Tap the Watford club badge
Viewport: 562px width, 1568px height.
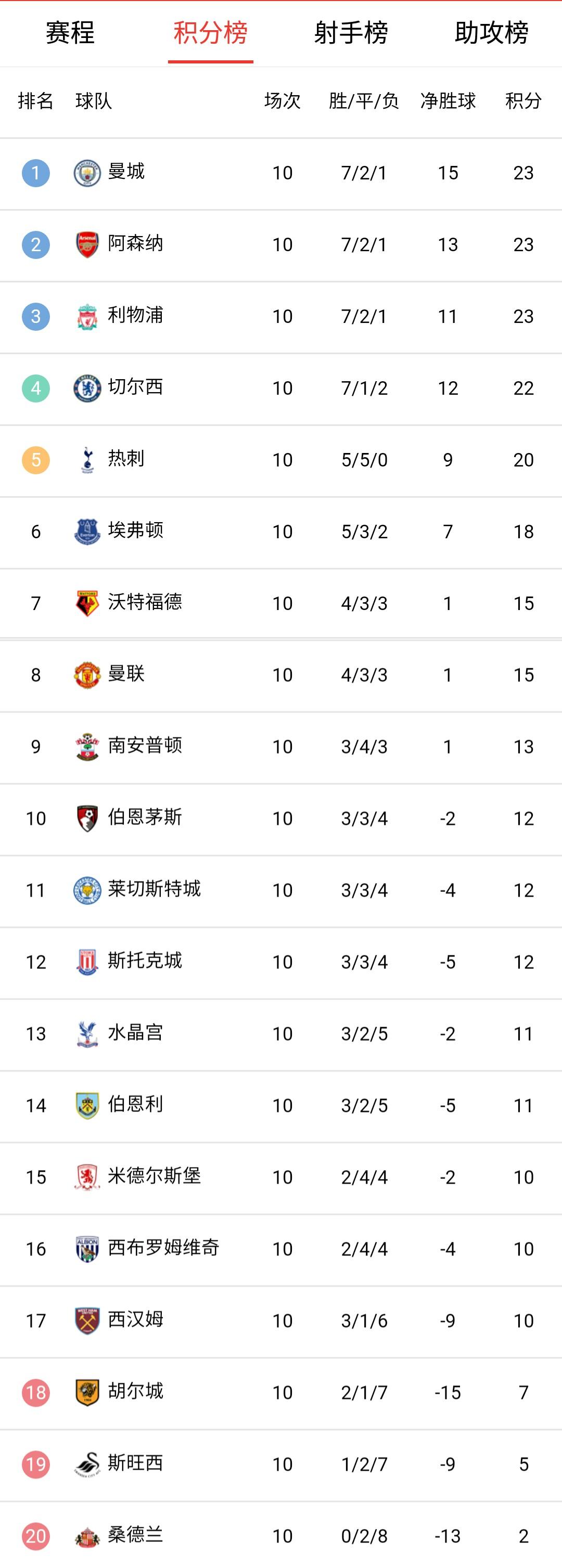[x=87, y=604]
